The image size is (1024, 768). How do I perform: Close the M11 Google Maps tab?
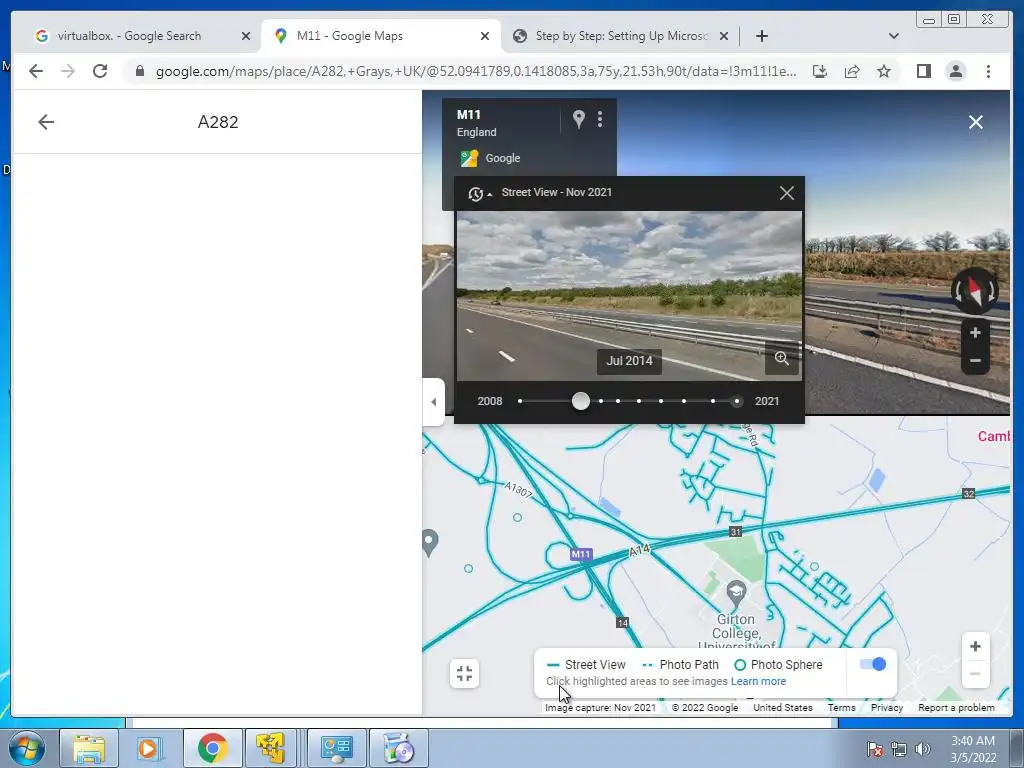pos(485,36)
